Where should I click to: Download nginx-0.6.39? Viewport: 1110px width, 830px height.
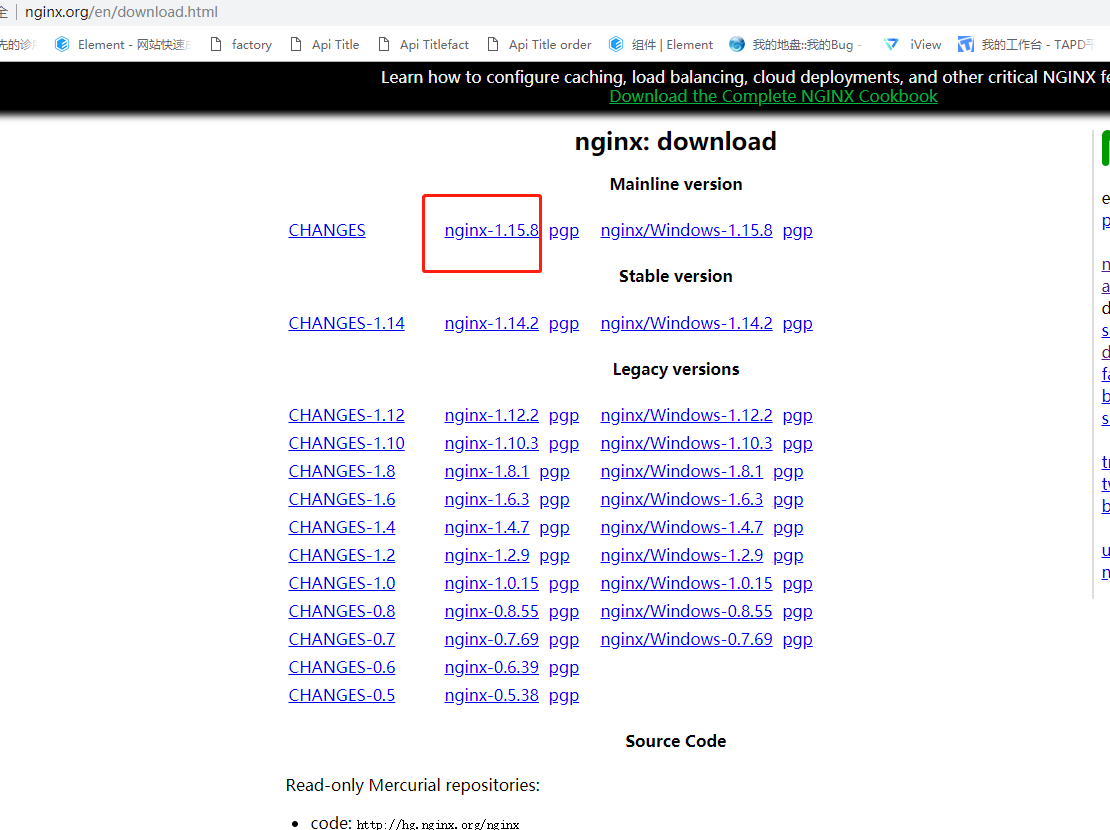click(491, 667)
